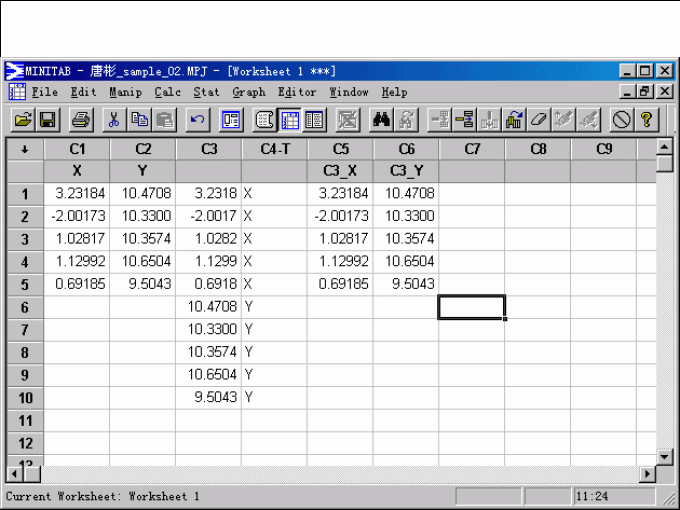Click the Open file folder icon
680x510 pixels.
tap(22, 120)
